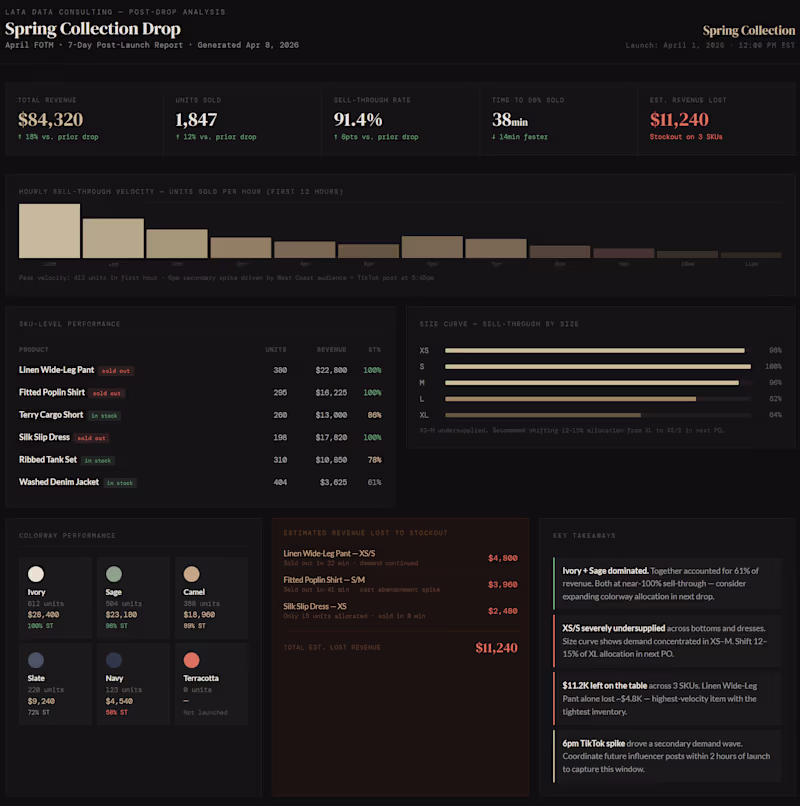Open the "Ivory + Sage dominated" takeaway

click(x=667, y=583)
